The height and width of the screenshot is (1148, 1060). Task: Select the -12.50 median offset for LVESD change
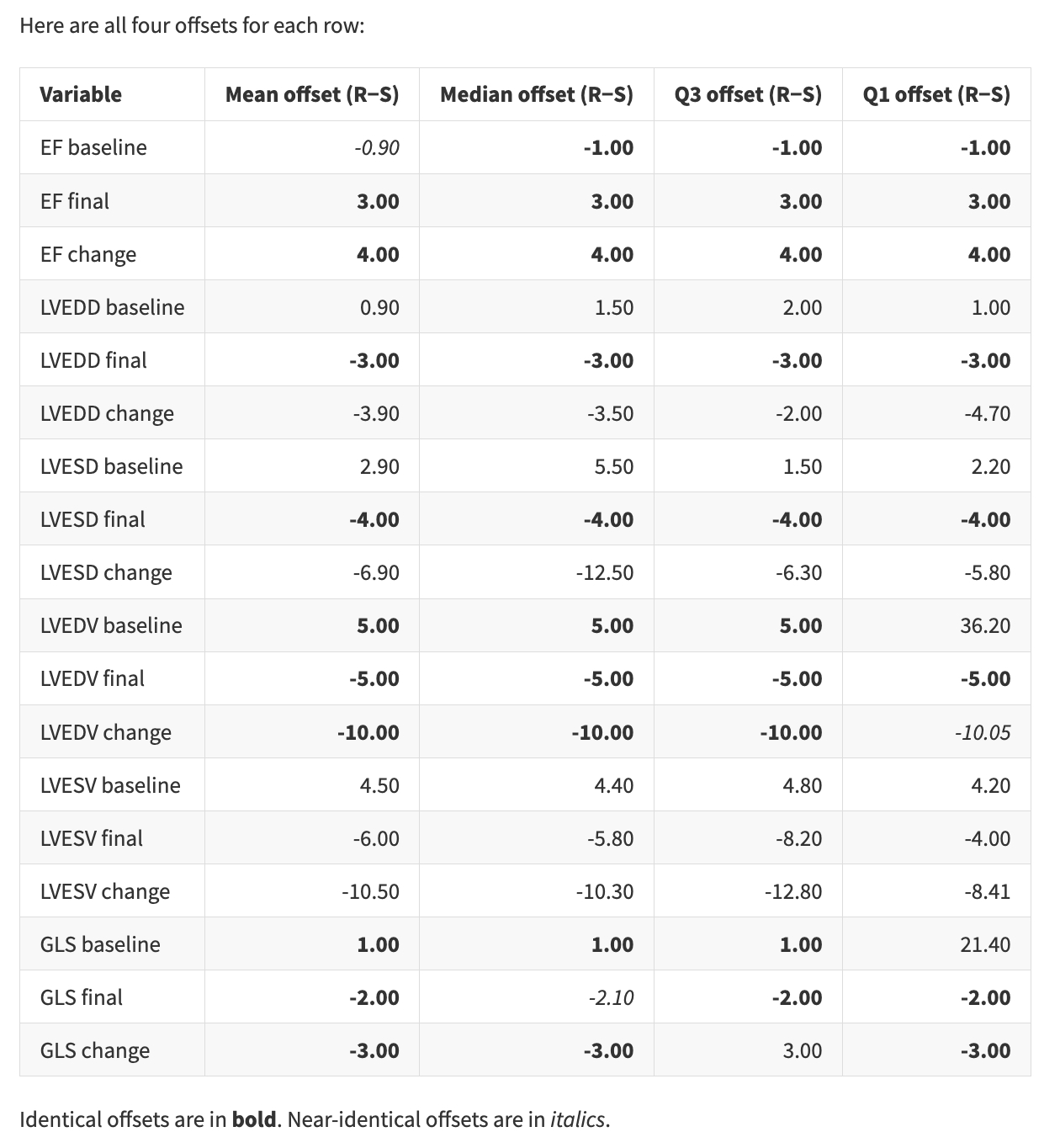coord(604,572)
